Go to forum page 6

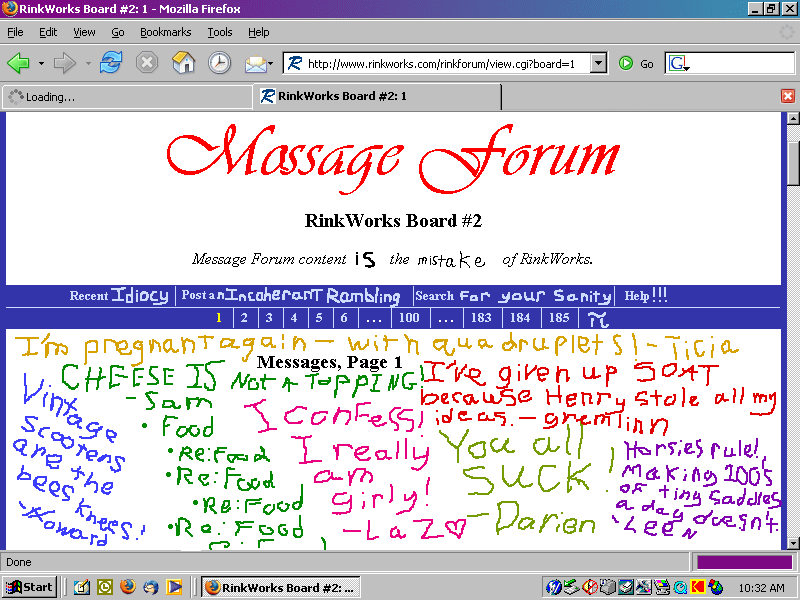[344, 318]
